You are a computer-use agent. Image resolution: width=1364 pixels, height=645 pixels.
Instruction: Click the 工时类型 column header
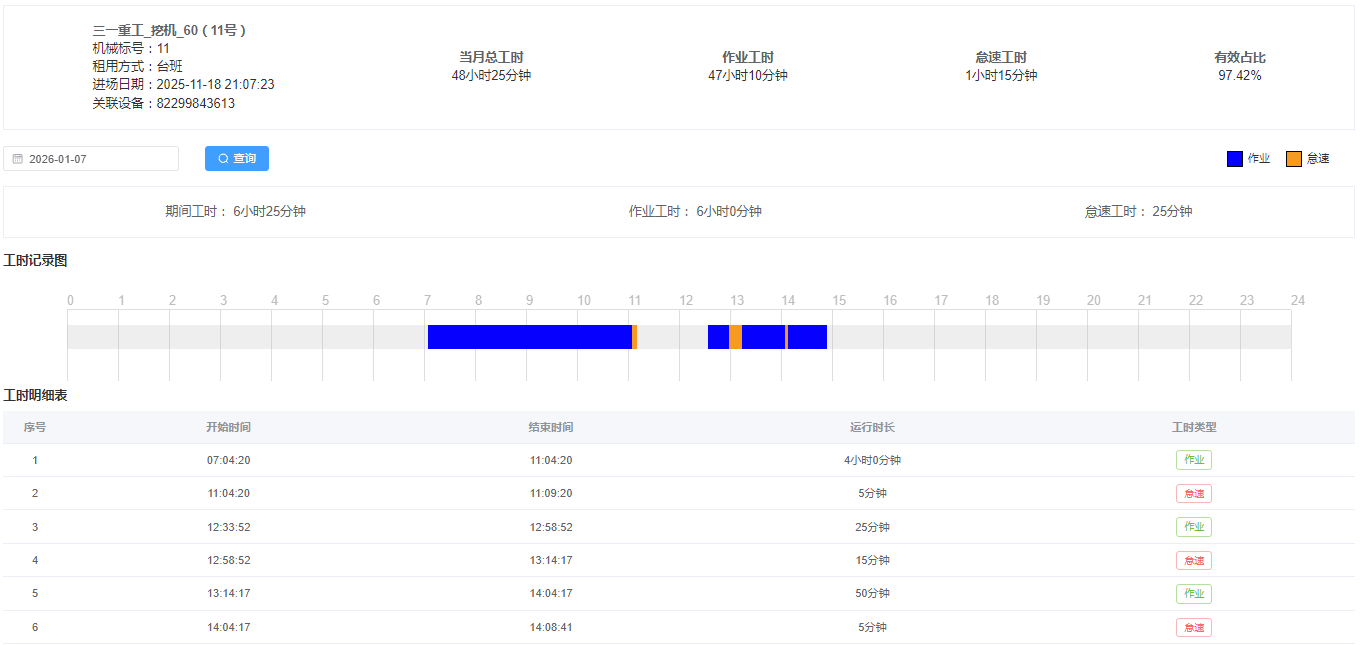pos(1193,427)
